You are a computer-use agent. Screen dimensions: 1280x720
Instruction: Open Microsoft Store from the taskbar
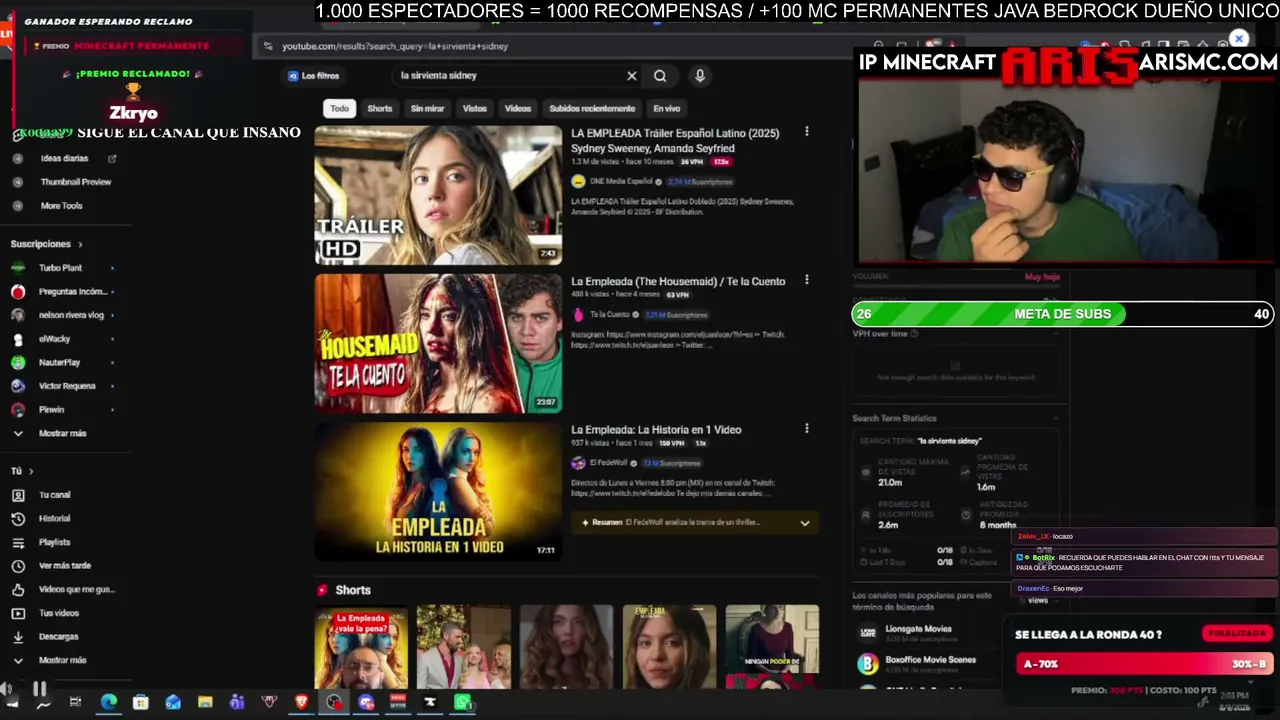point(140,702)
